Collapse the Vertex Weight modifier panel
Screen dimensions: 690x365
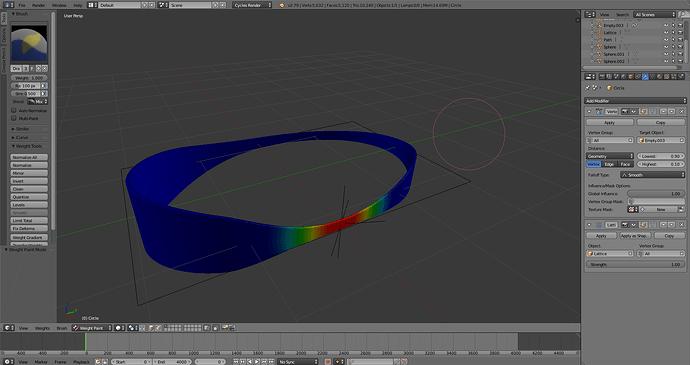[589, 111]
